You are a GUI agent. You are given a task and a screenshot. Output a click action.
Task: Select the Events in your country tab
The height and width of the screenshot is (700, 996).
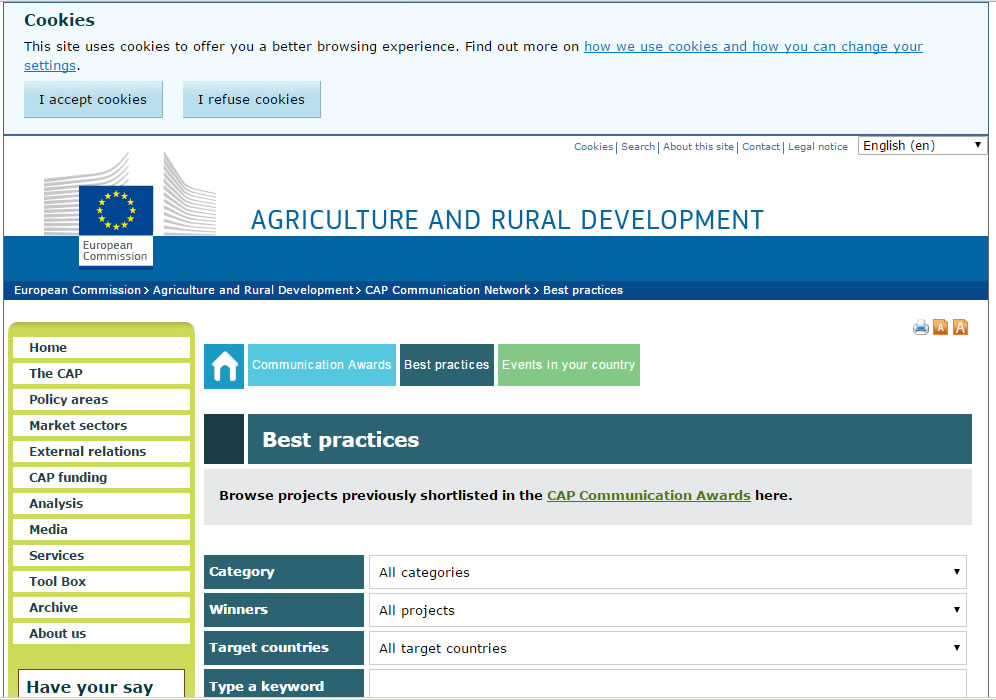click(x=568, y=365)
